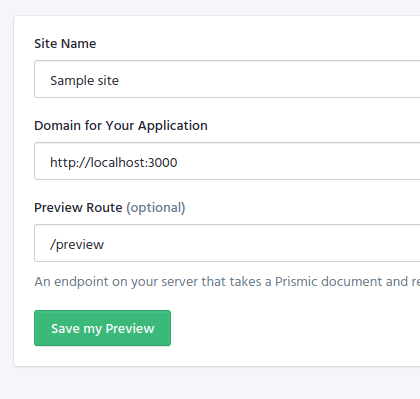The height and width of the screenshot is (399, 420).
Task: Click the Preview Route label
Action: [x=78, y=208]
